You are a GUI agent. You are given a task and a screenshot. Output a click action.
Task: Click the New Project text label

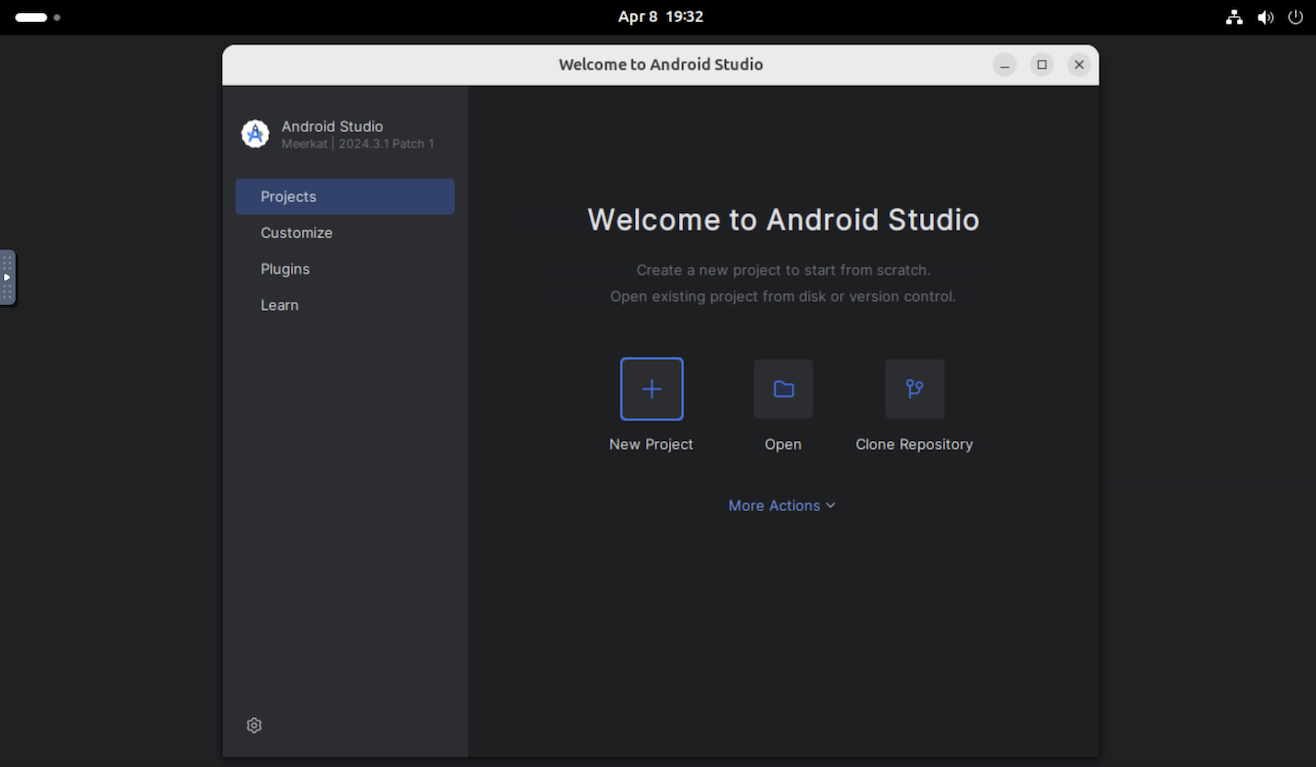(x=651, y=444)
